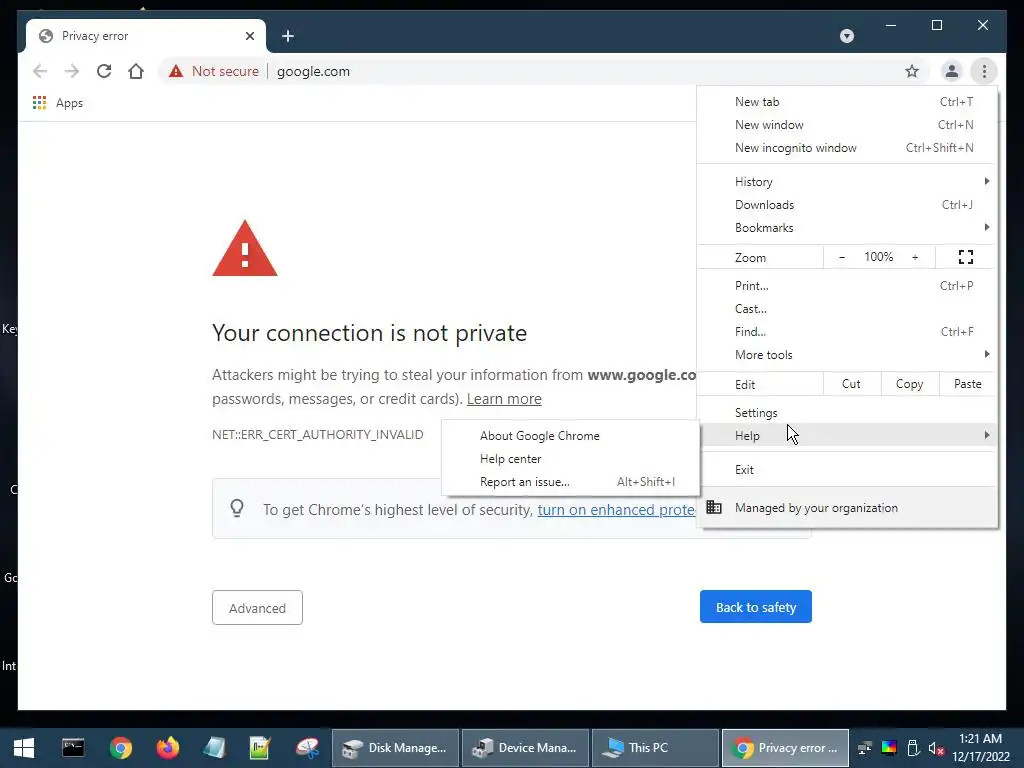The height and width of the screenshot is (768, 1024).
Task: Toggle fullscreen mode in Zoom row
Action: point(966,257)
